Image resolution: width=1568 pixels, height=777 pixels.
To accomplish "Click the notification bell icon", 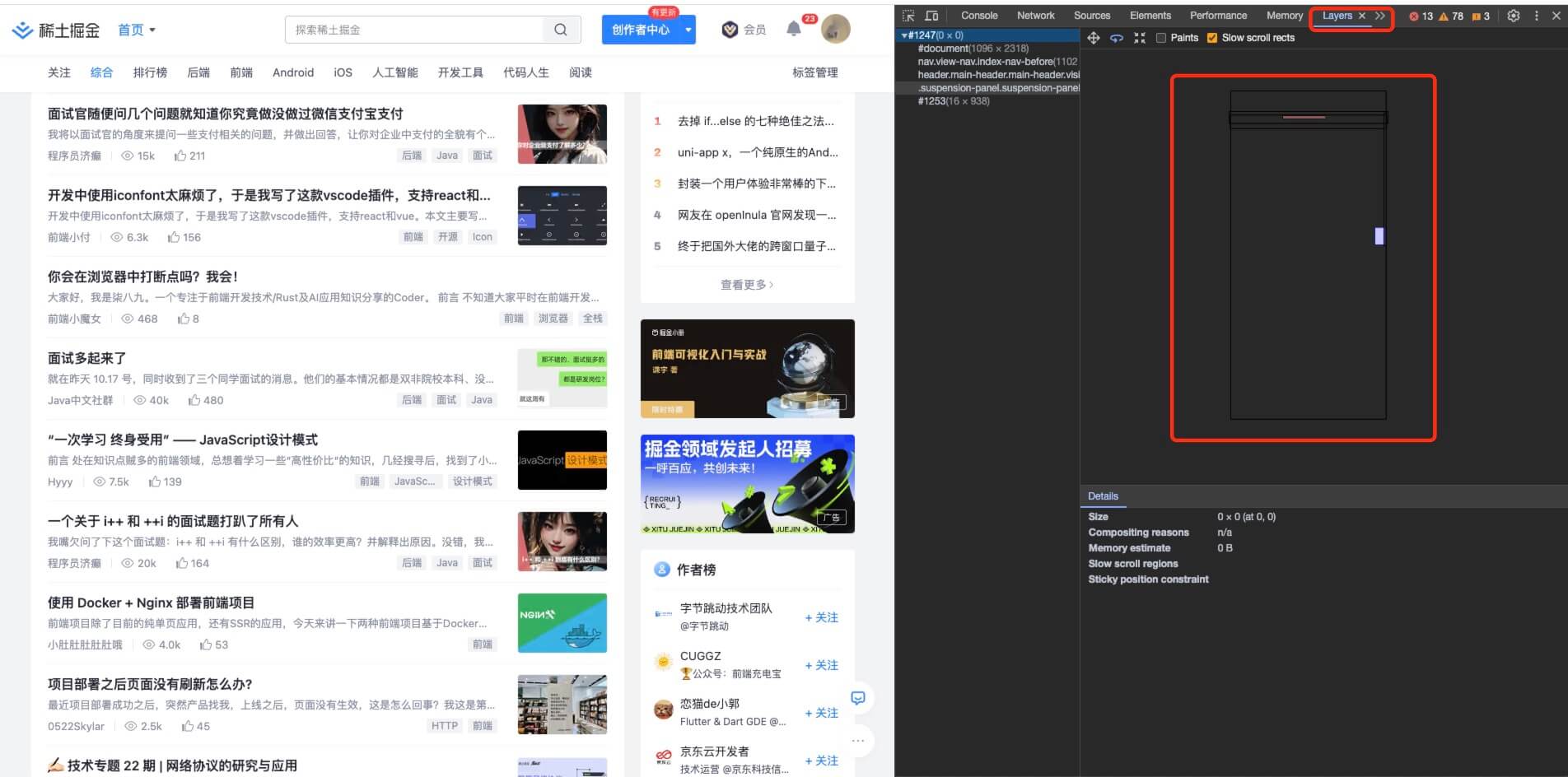I will click(793, 29).
